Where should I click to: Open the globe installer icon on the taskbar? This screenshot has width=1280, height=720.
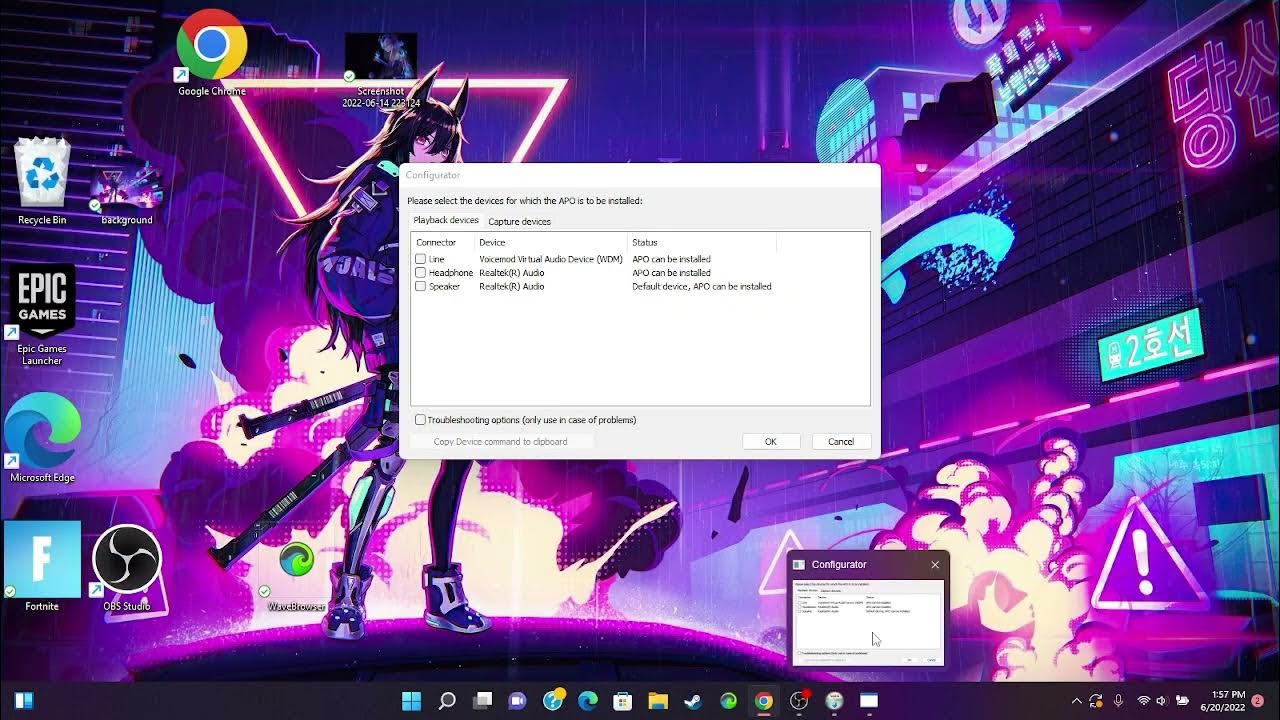coord(834,701)
